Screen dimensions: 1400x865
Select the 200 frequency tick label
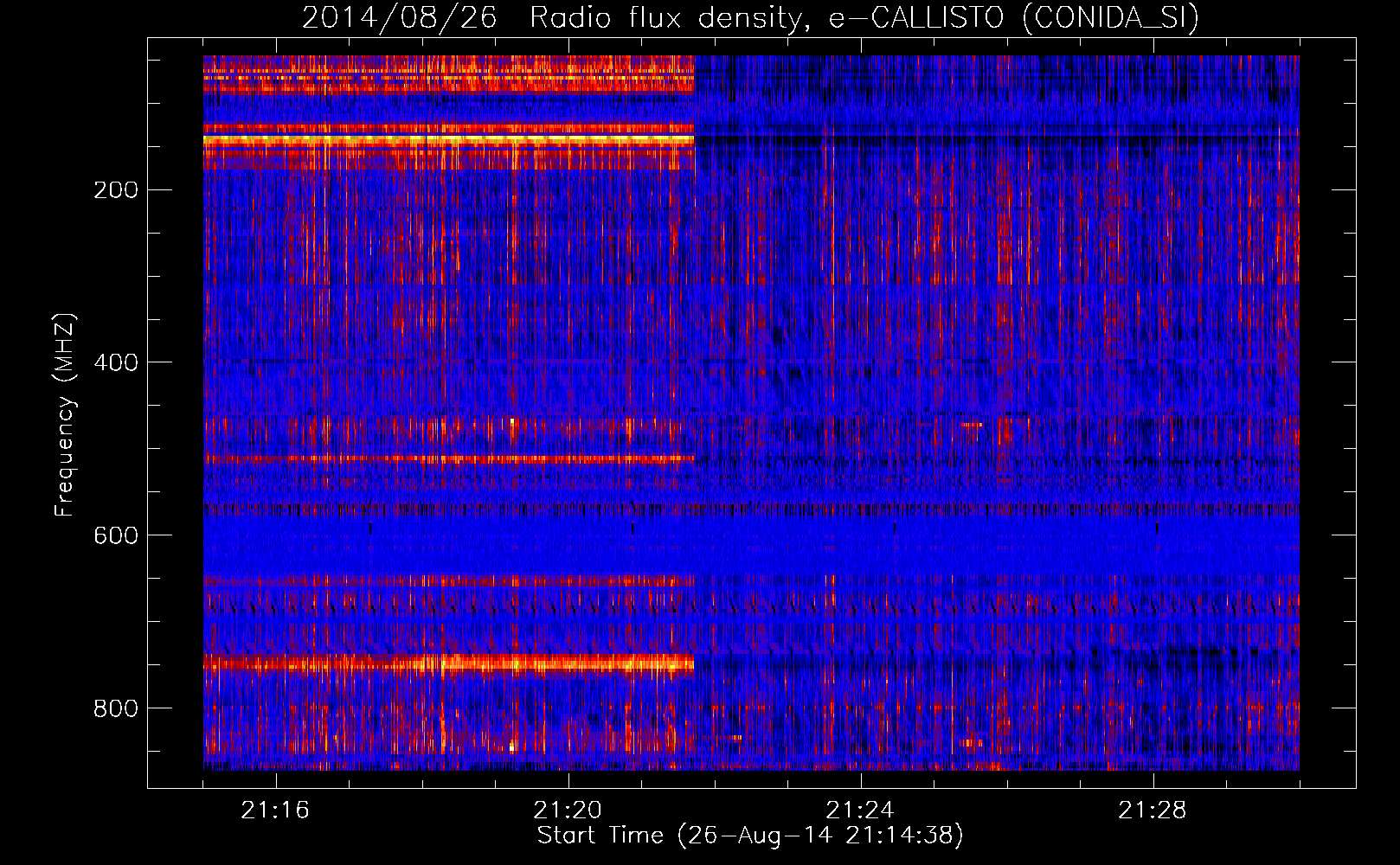pyautogui.click(x=116, y=189)
